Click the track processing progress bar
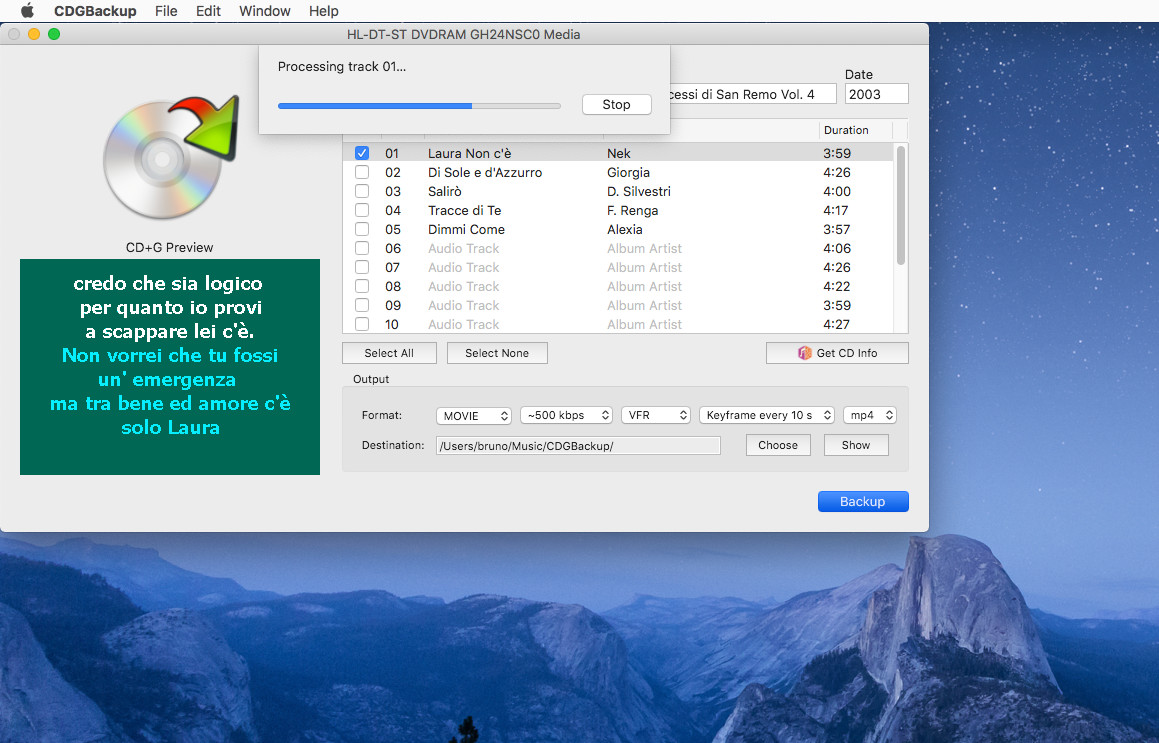Image resolution: width=1159 pixels, height=743 pixels. 419,106
